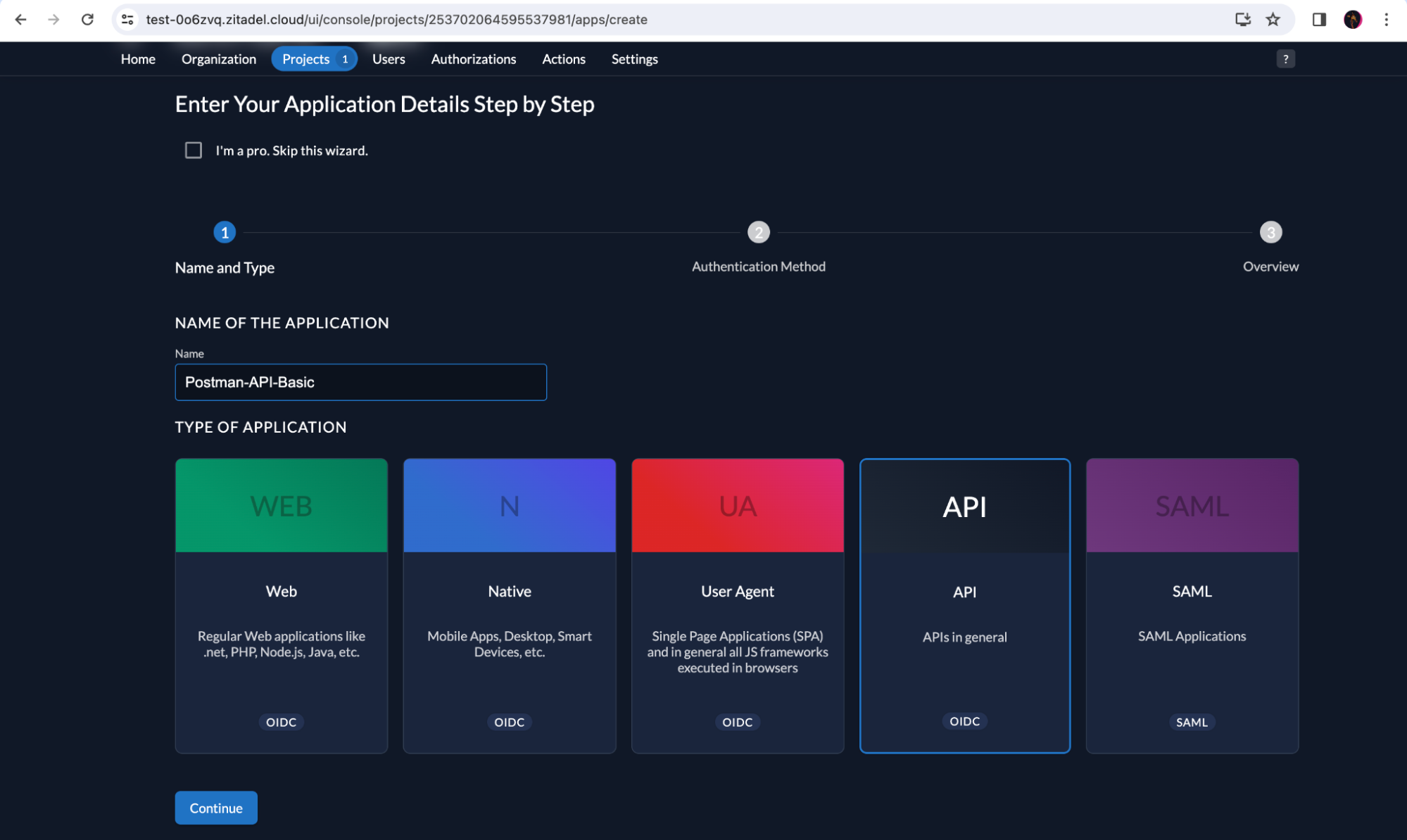Screen dimensions: 1407x840
Task: Go back with browser back arrow
Action: (20, 20)
